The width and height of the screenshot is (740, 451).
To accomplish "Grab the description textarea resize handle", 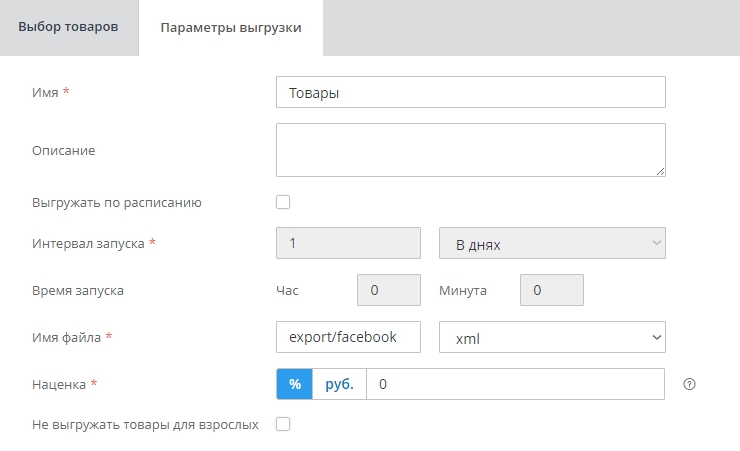I will coord(660,171).
